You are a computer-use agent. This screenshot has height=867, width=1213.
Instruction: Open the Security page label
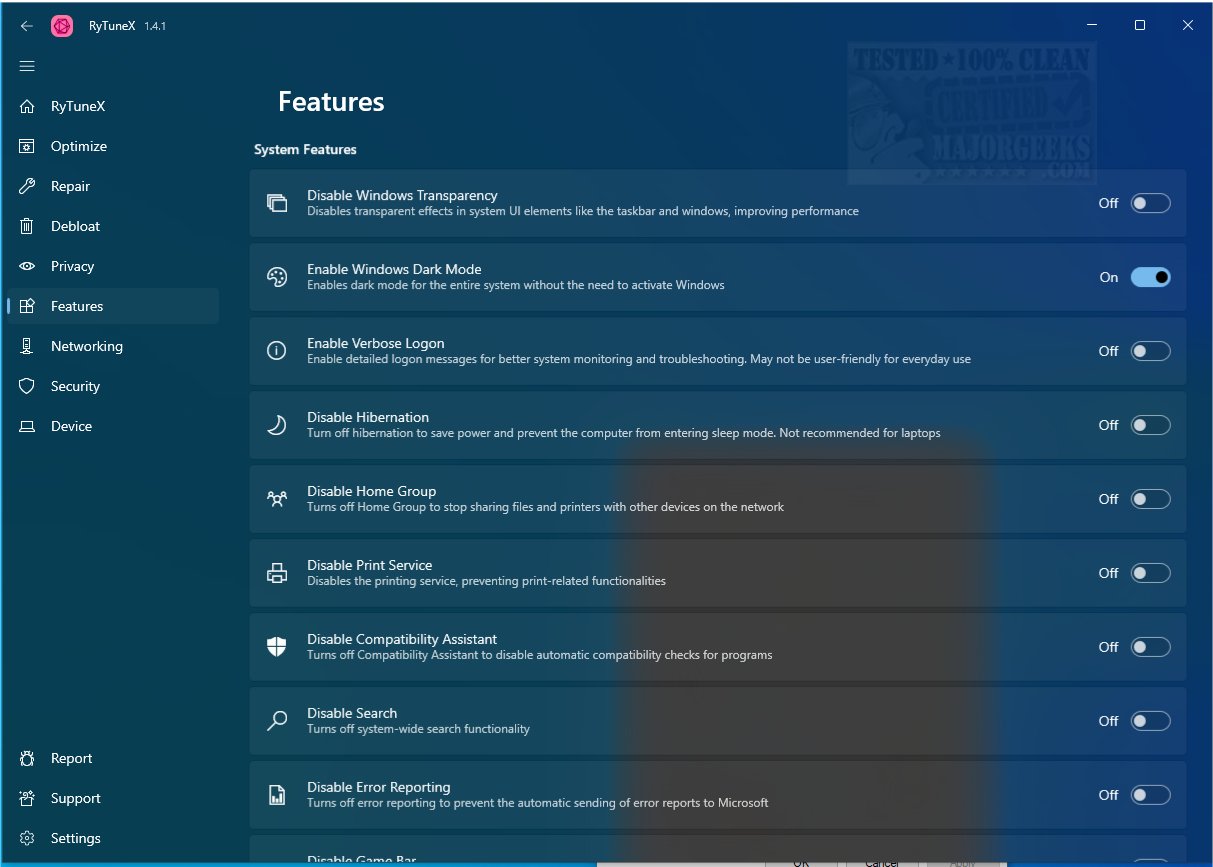[x=75, y=386]
